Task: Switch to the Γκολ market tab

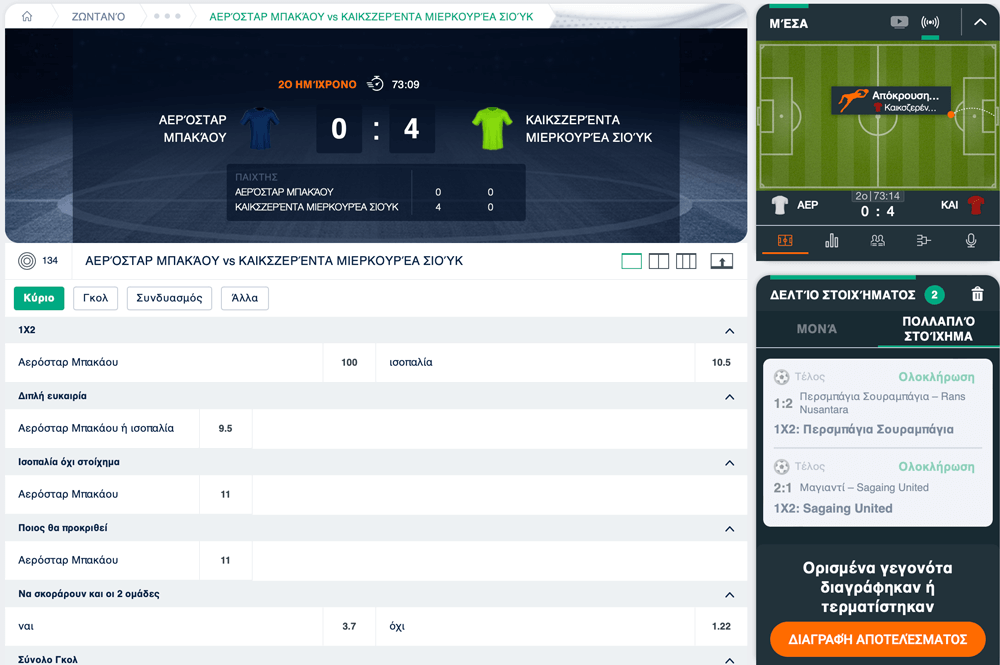Action: [x=96, y=298]
